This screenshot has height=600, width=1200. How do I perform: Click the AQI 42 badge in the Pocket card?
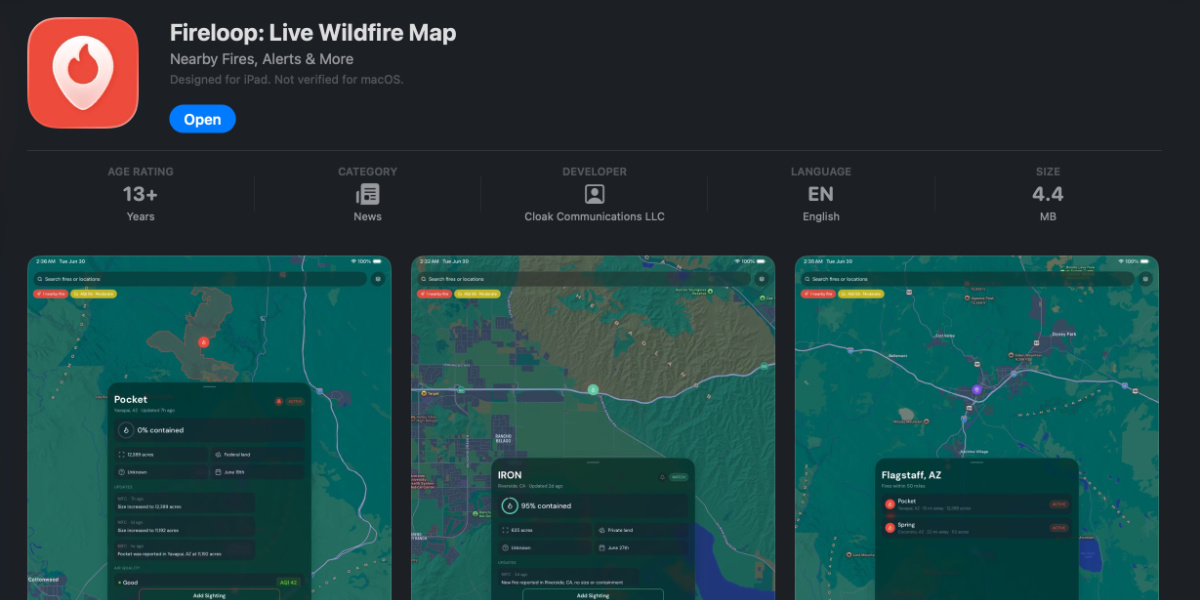289,581
